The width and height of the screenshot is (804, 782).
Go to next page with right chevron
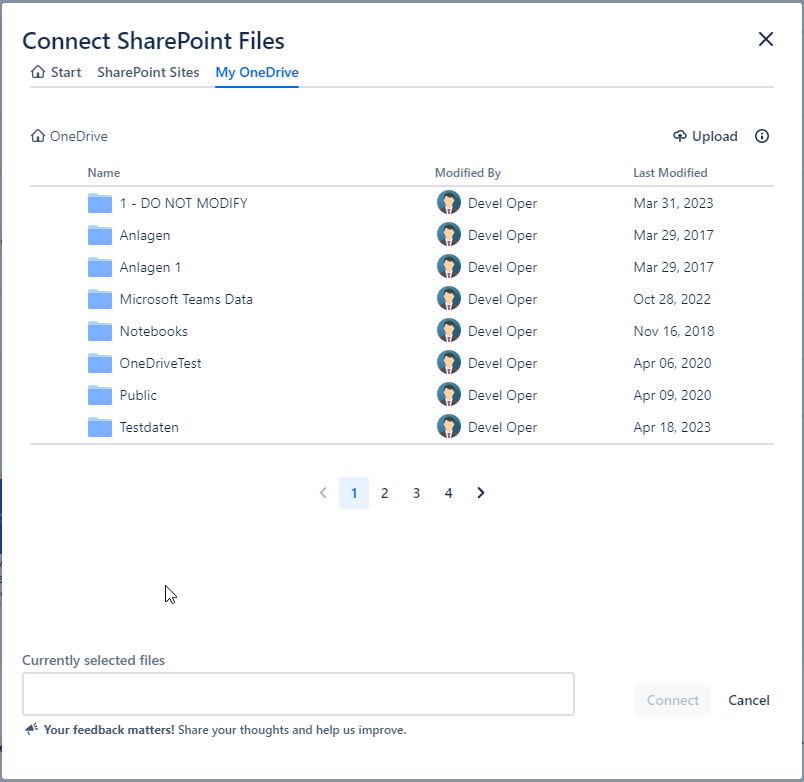[481, 493]
